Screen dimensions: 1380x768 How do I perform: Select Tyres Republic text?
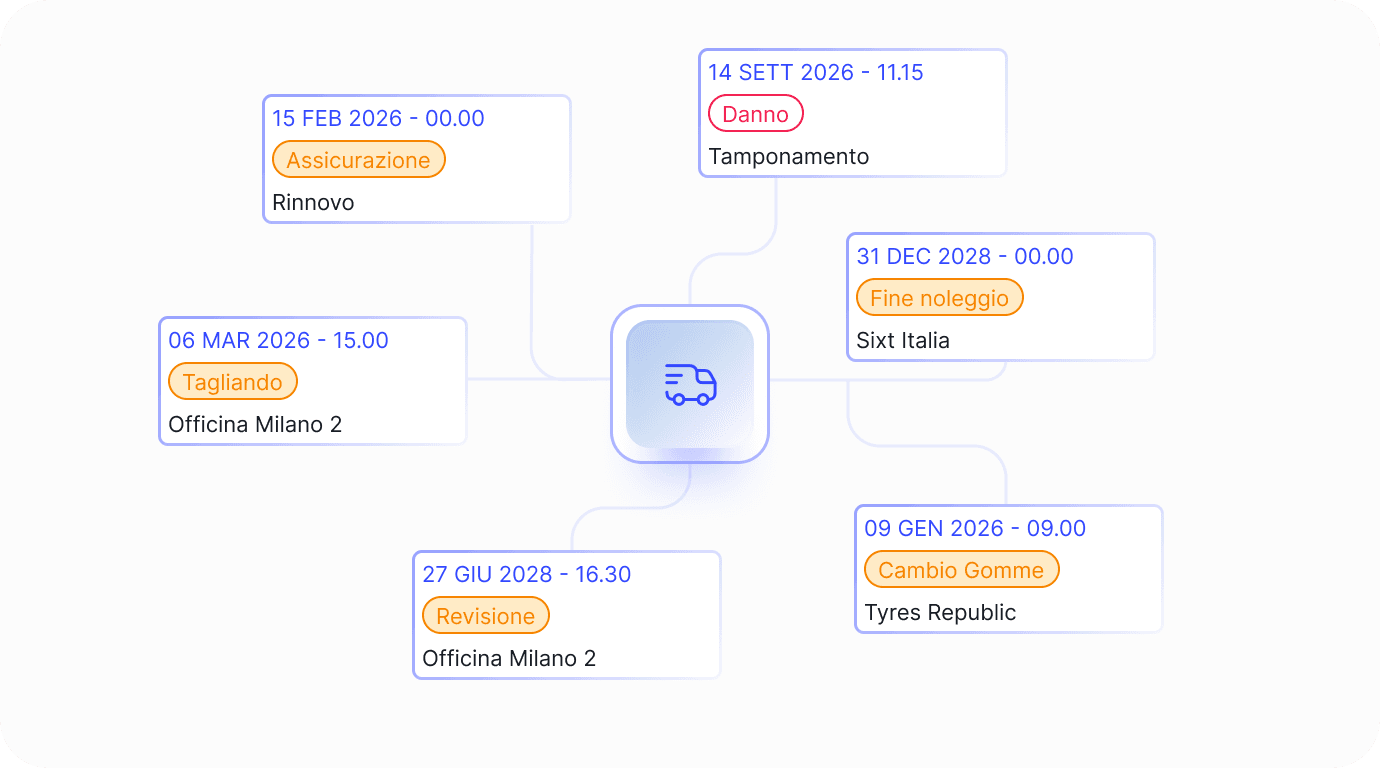(x=940, y=613)
